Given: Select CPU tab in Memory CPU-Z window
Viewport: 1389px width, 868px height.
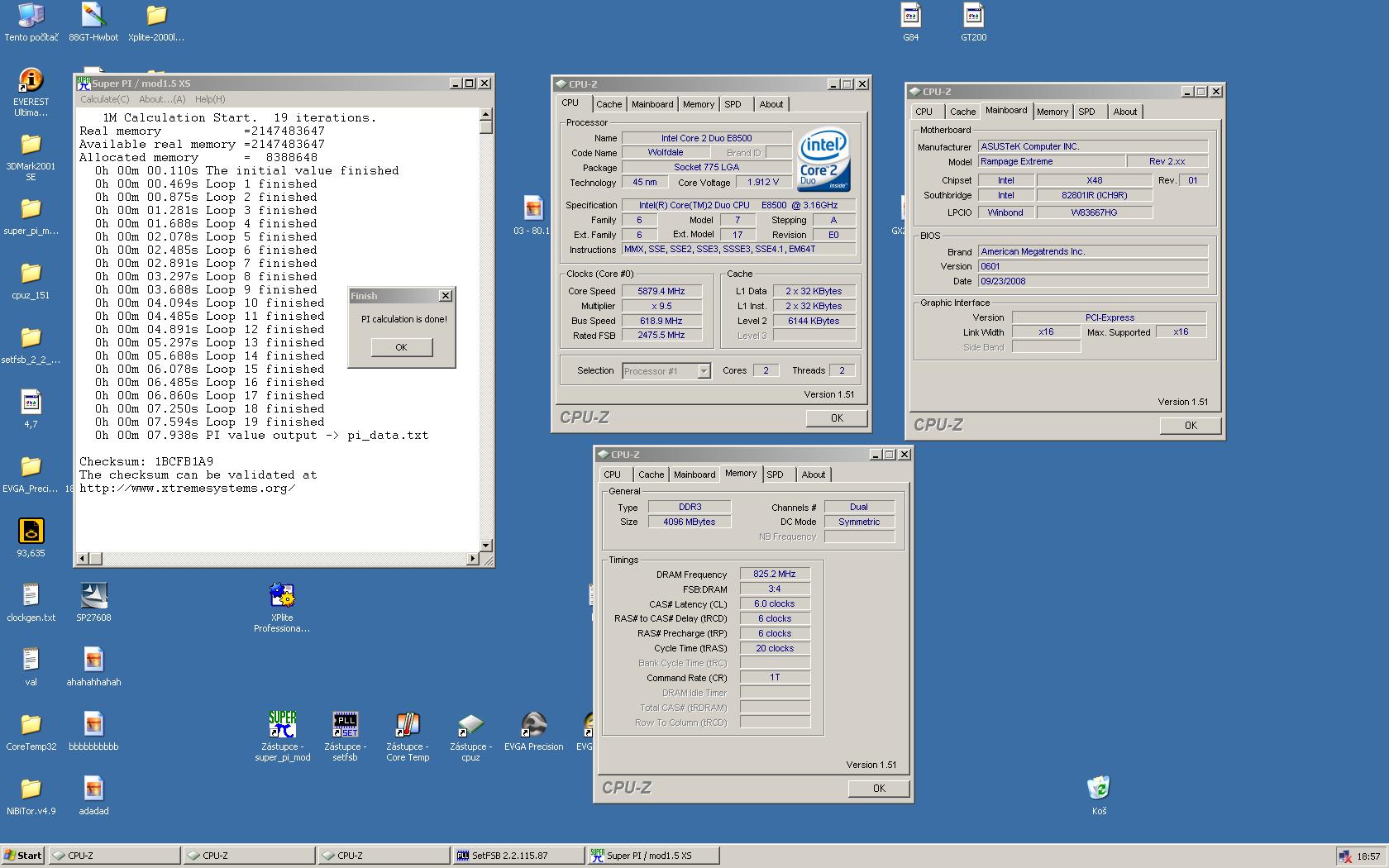Looking at the screenshot, I should tap(612, 475).
